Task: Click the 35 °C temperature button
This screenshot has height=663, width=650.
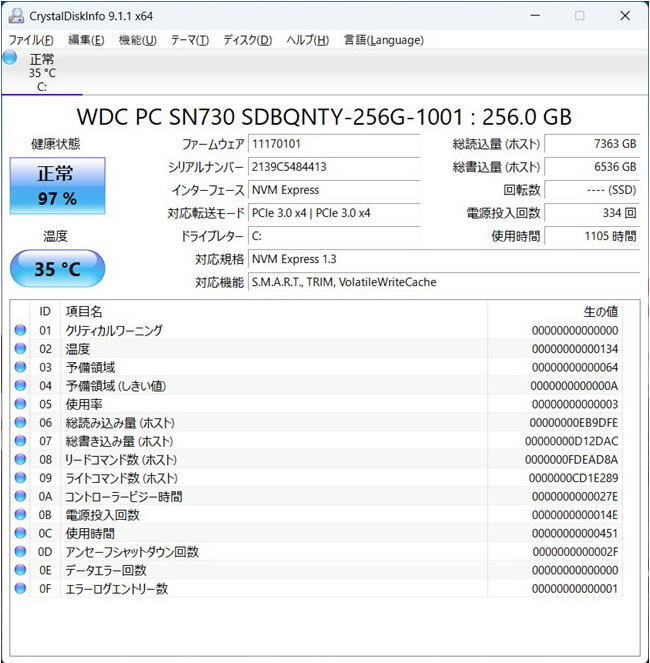Action: (58, 269)
